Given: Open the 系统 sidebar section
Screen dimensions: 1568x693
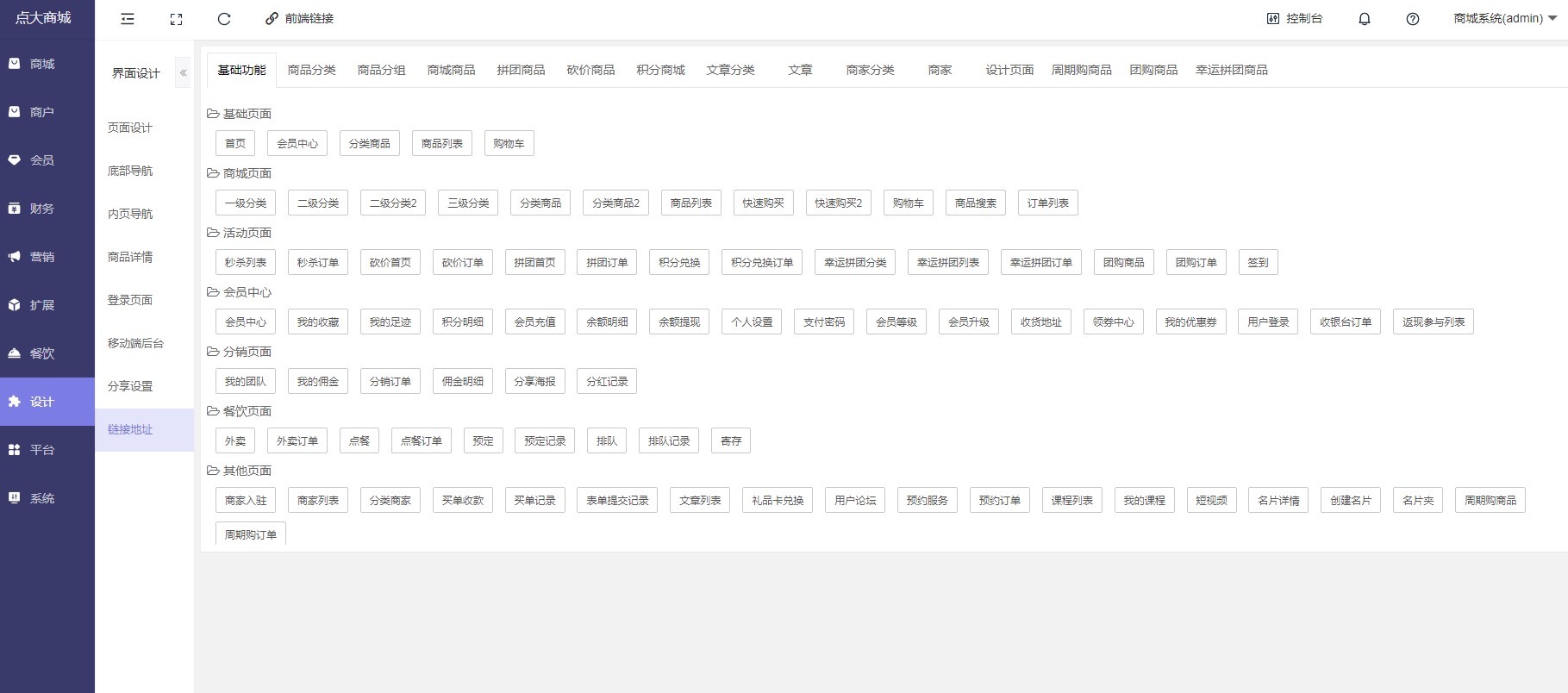Looking at the screenshot, I should (47, 498).
